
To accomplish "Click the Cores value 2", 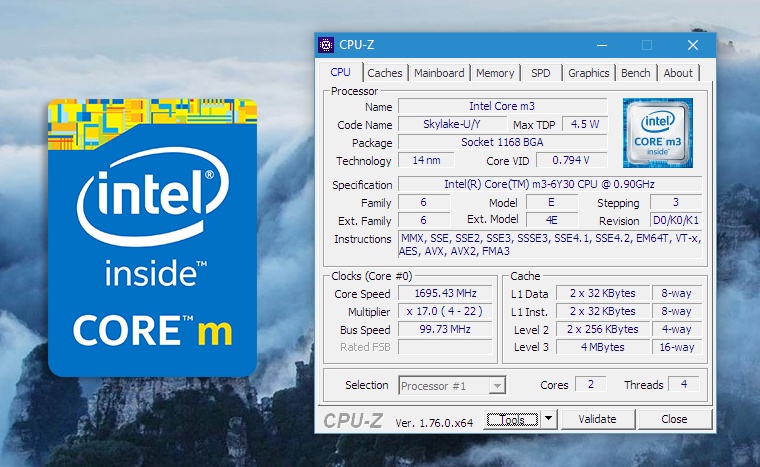I will (x=590, y=384).
